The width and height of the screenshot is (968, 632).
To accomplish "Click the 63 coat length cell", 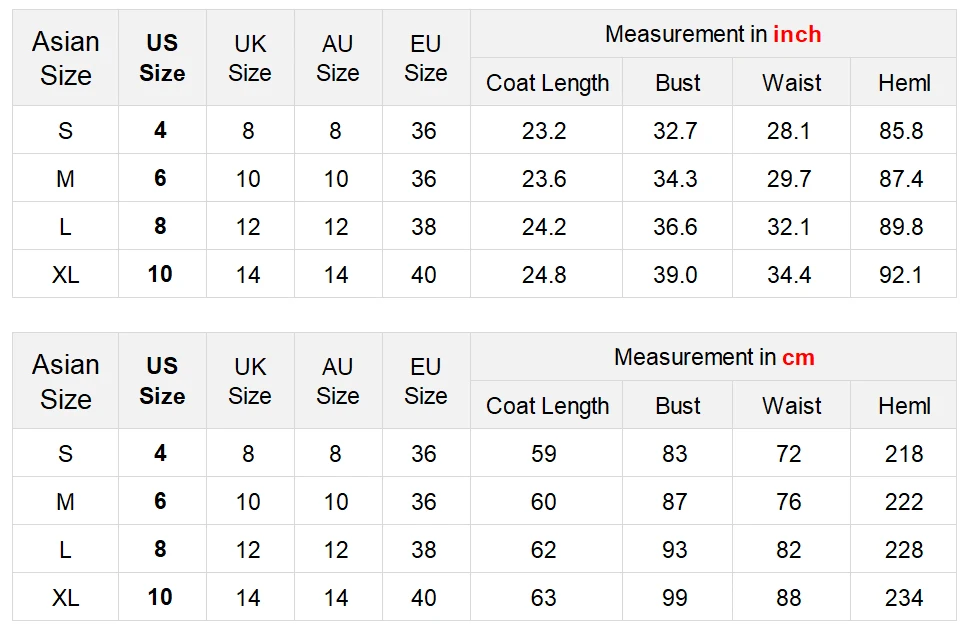I will pyautogui.click(x=544, y=598).
